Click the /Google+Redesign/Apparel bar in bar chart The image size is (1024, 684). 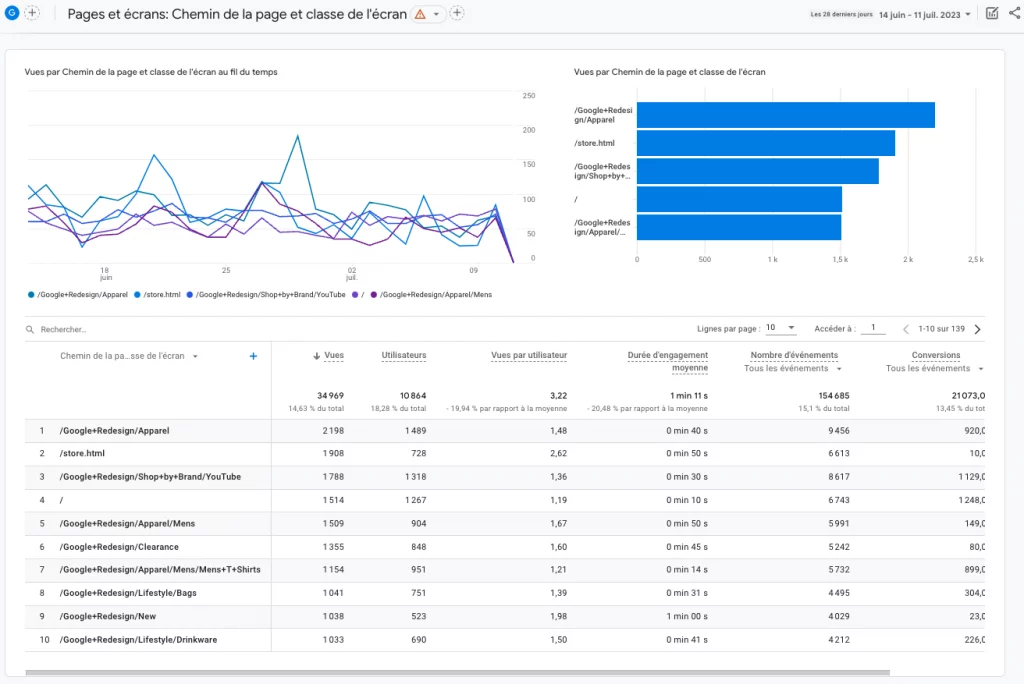tap(785, 115)
